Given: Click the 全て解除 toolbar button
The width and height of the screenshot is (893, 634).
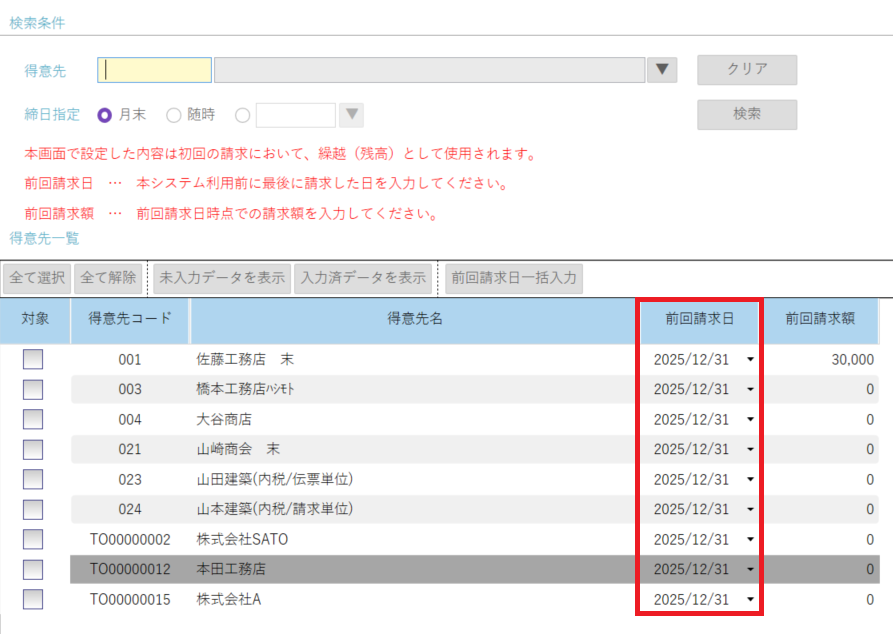Looking at the screenshot, I should tap(107, 278).
